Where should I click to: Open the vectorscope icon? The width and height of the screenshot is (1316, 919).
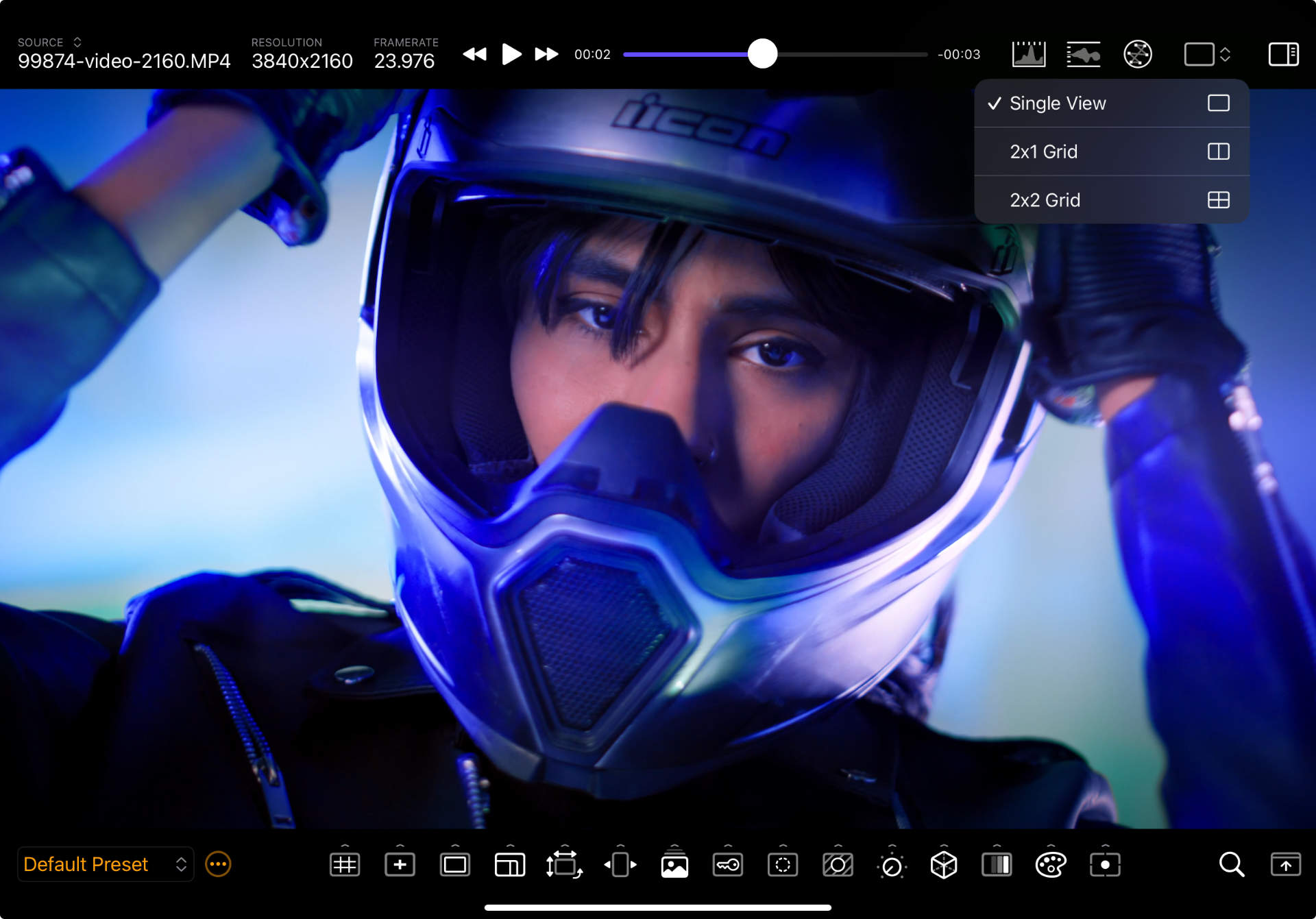point(1138,54)
